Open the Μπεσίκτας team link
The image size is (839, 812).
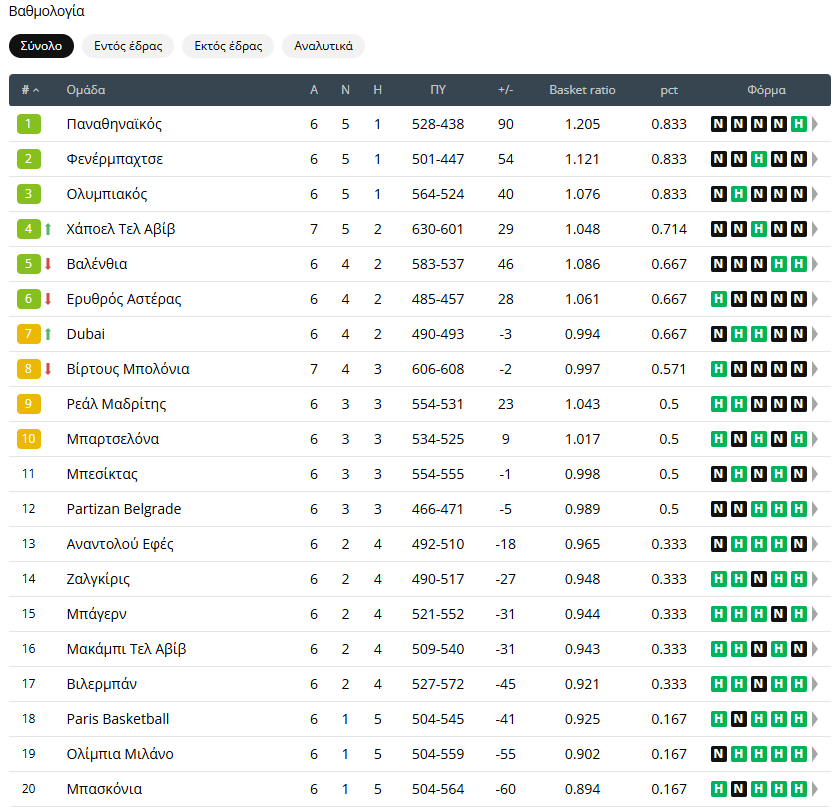(x=102, y=474)
